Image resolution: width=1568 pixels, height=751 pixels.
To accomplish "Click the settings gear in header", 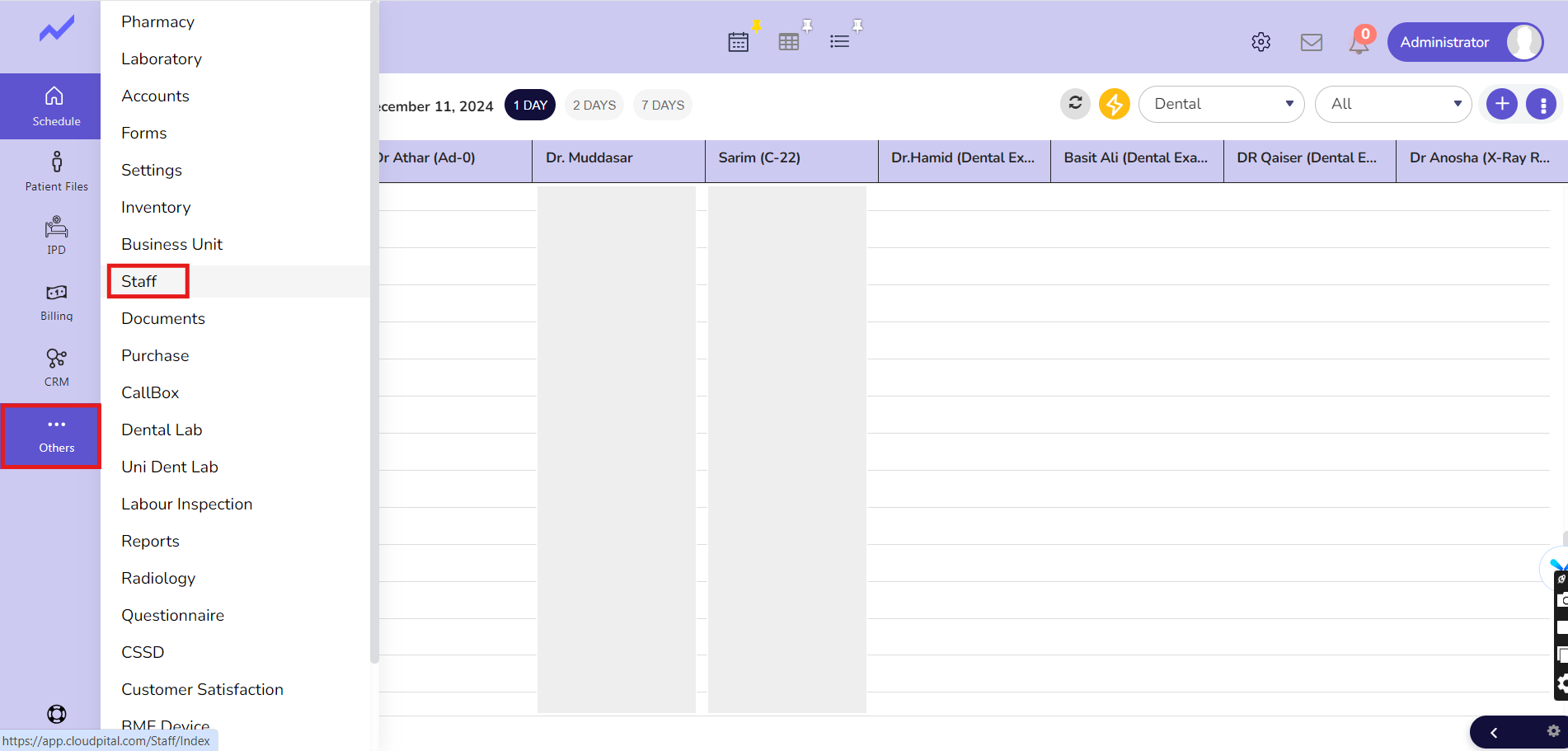I will pos(1261,42).
